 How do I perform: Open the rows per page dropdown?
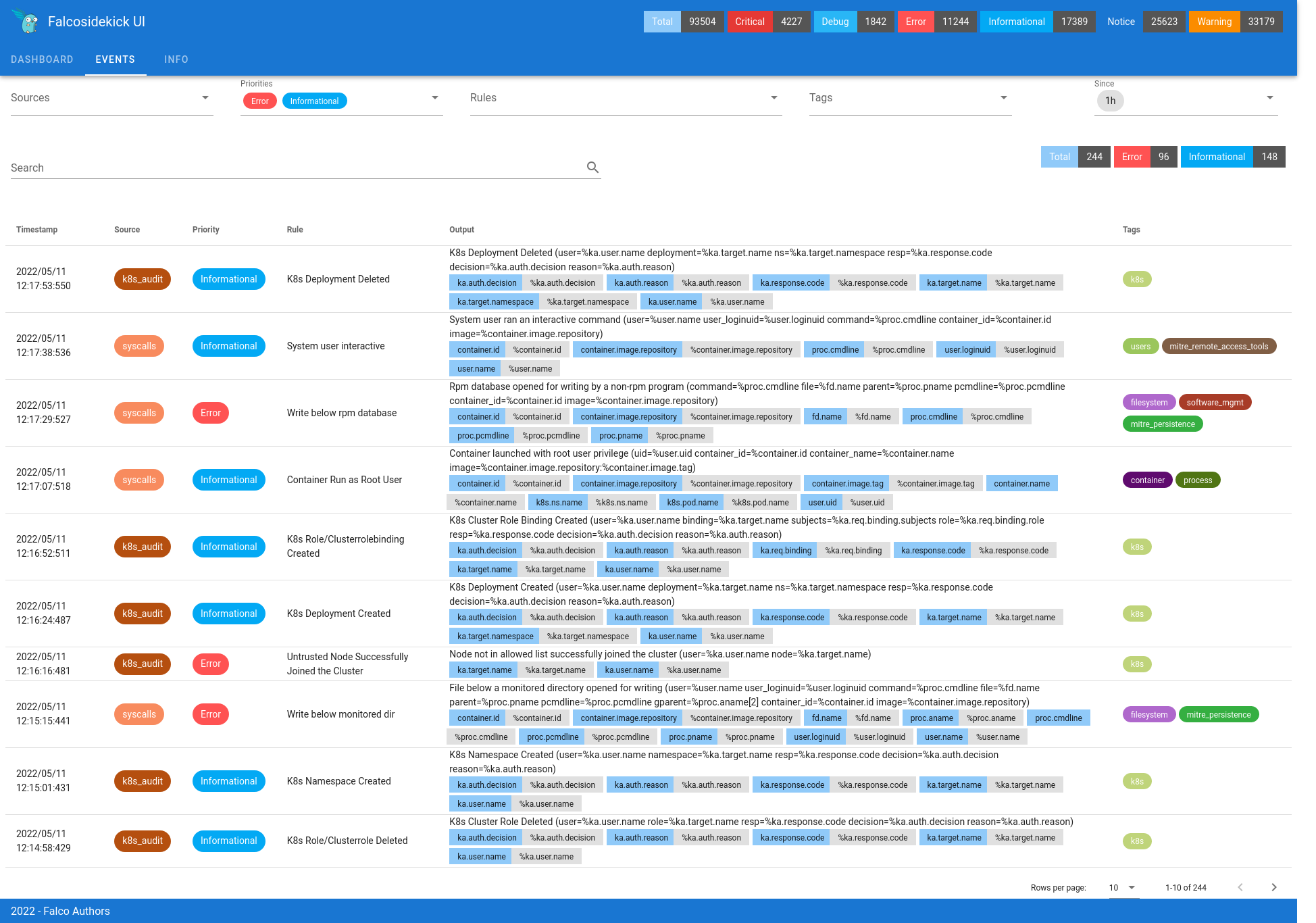(1121, 887)
